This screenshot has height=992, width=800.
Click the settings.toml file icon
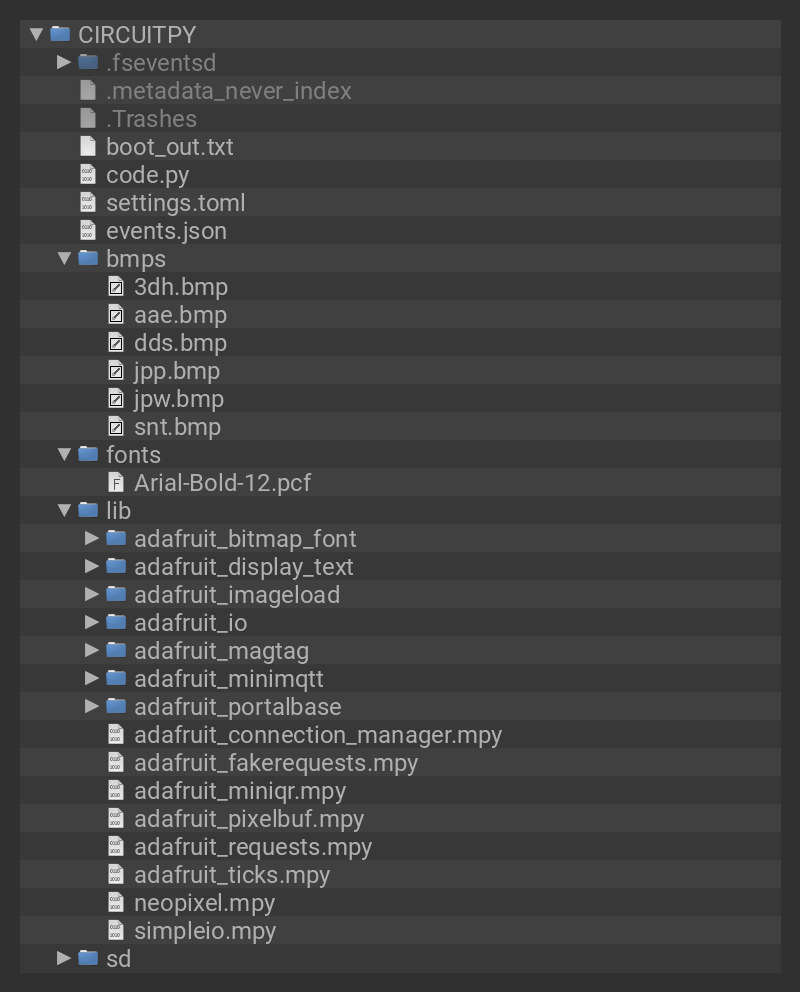88,203
